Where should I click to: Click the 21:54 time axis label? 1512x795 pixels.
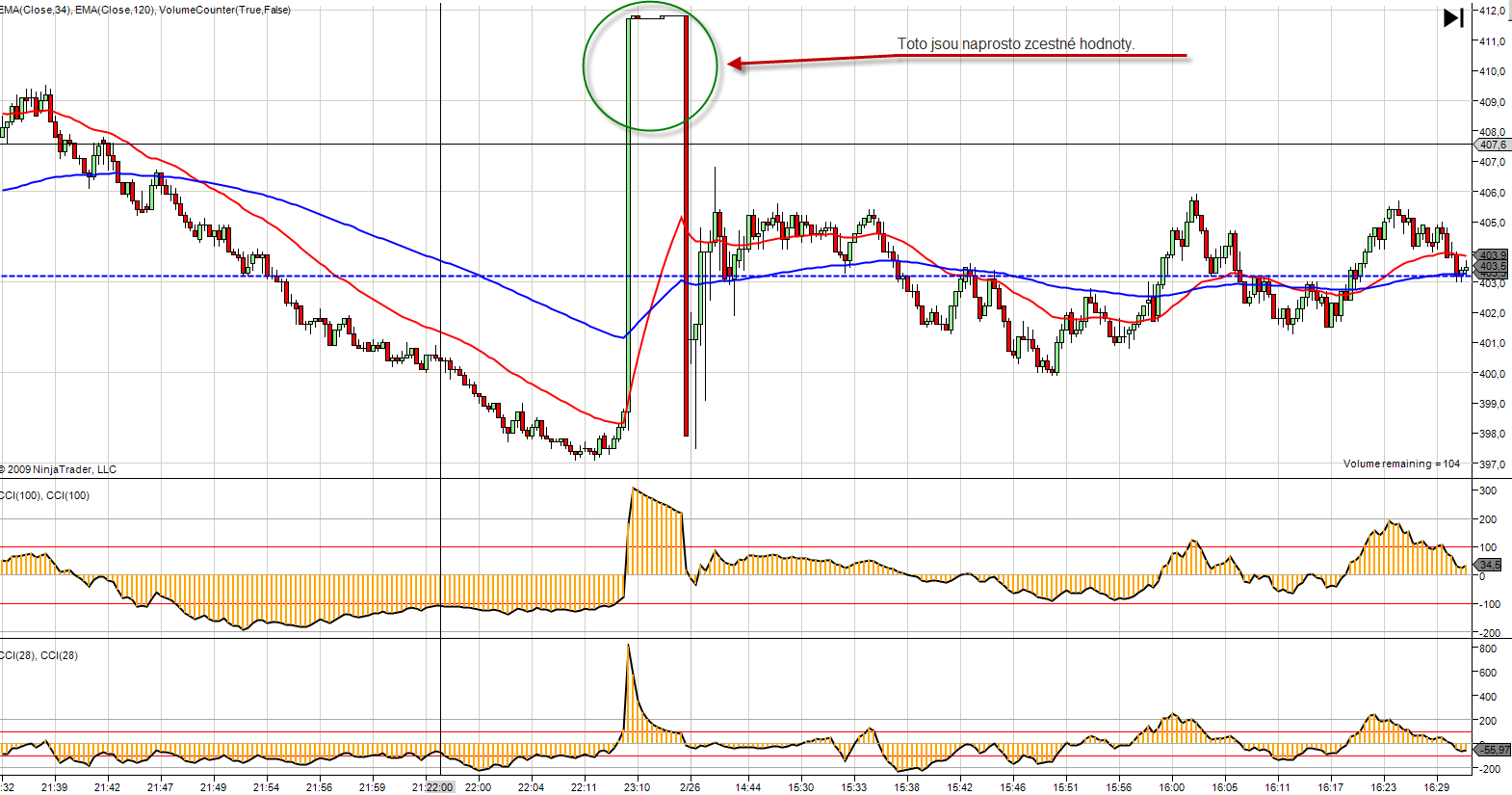click(x=267, y=787)
